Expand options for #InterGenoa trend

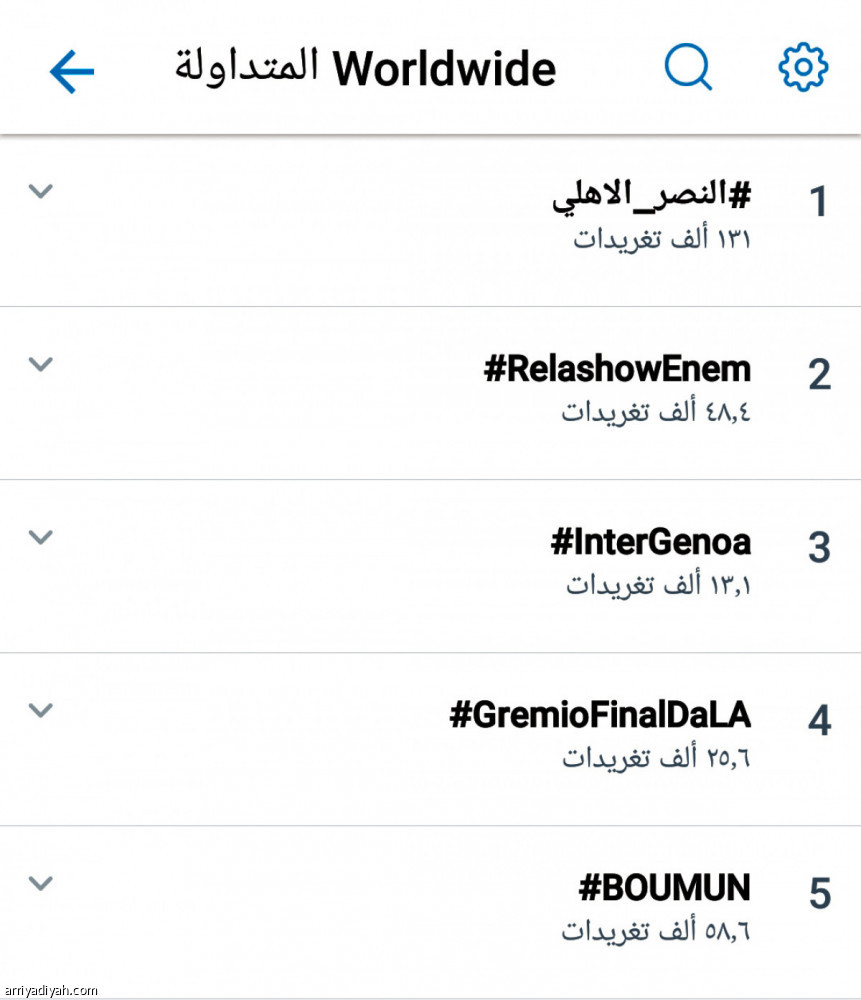point(40,537)
